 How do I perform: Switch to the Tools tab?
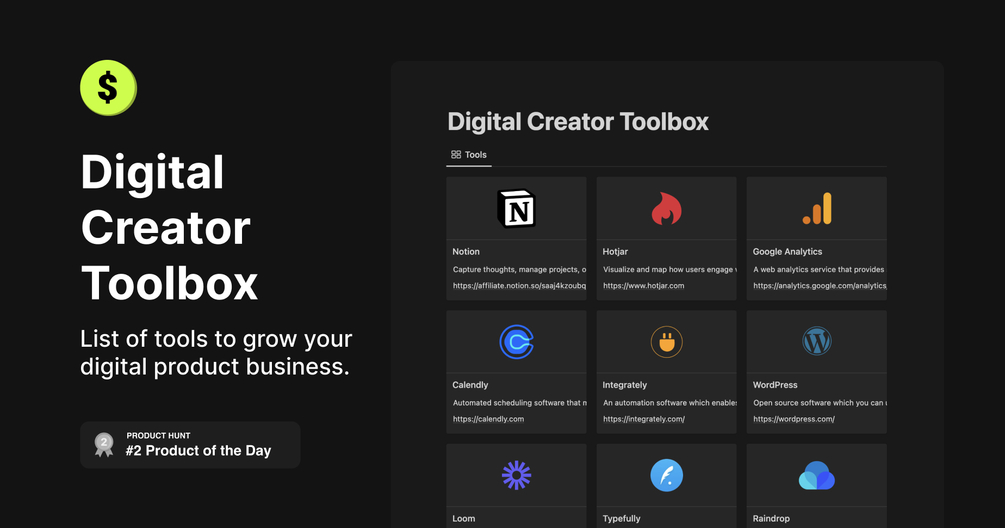(469, 154)
